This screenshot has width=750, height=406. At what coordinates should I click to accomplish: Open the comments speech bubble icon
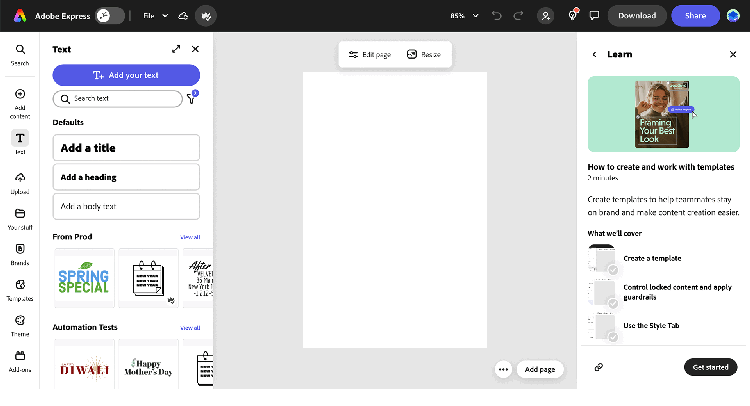594,16
